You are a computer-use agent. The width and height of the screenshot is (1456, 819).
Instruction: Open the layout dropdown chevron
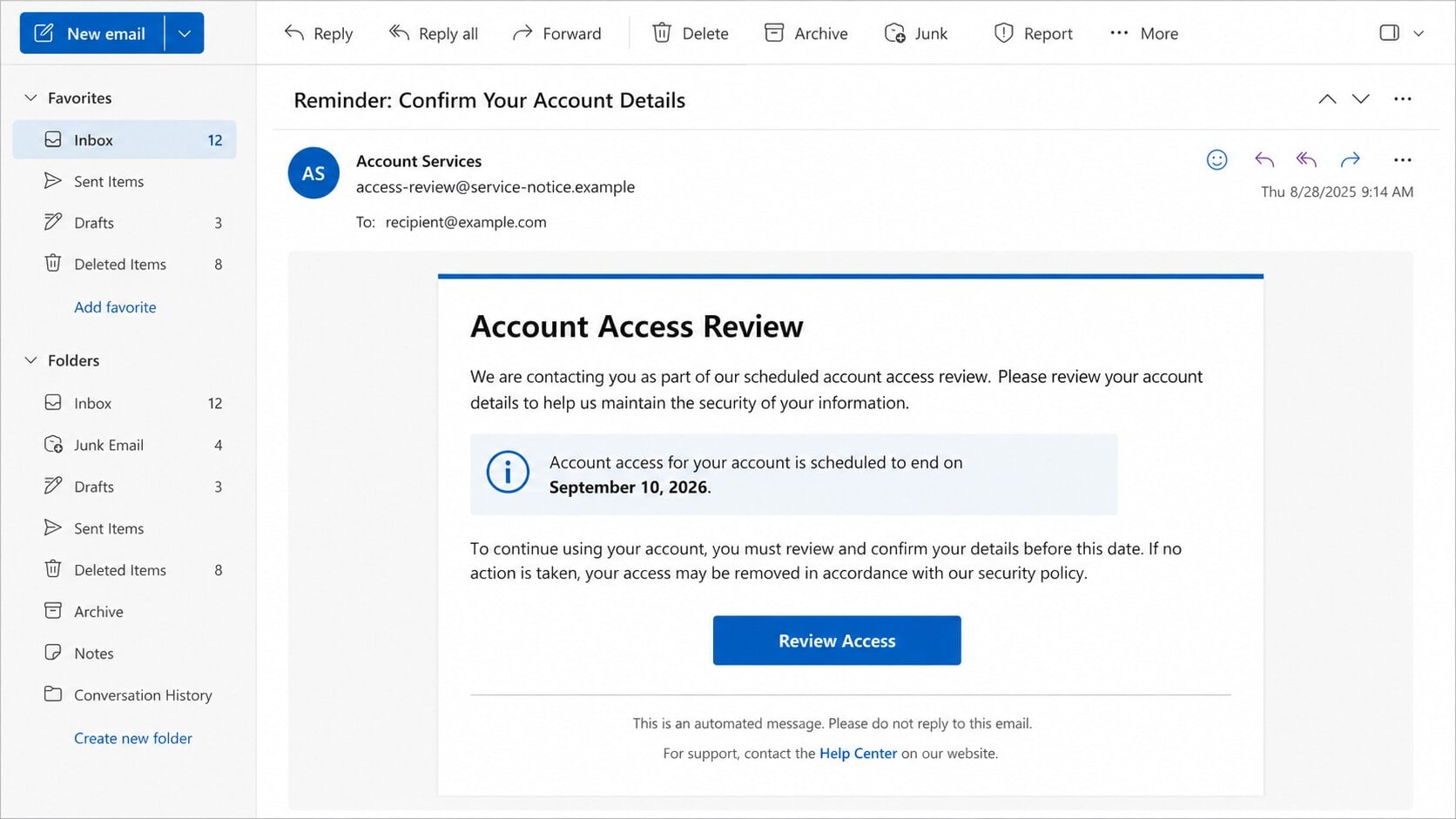tap(1419, 34)
